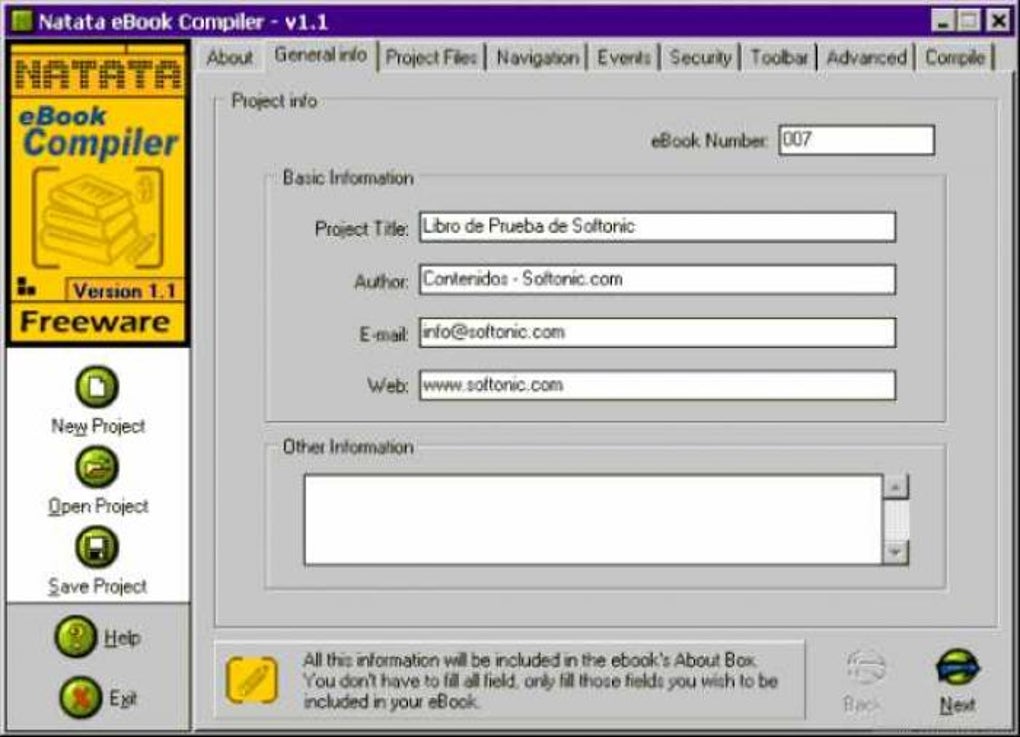
Task: Click the New Project icon
Action: 97,387
